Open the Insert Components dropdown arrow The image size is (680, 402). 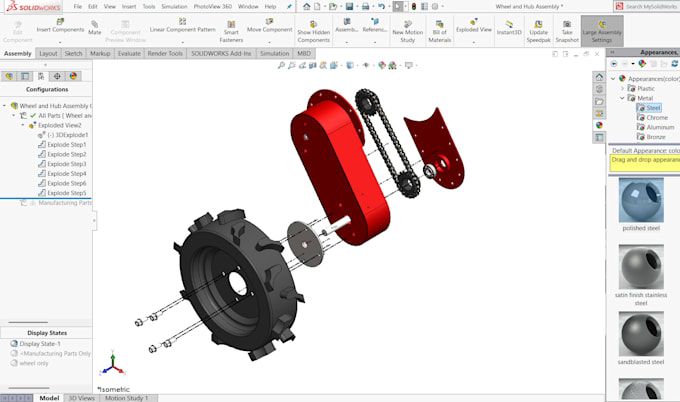(x=60, y=42)
